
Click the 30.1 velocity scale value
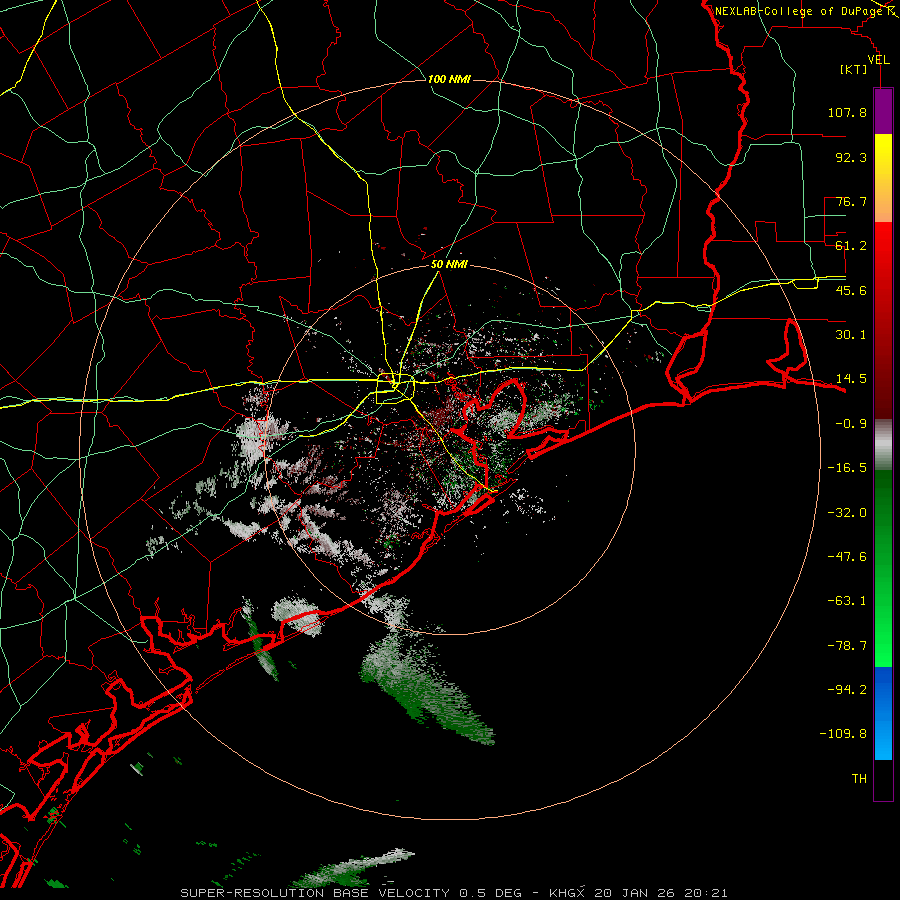(851, 335)
